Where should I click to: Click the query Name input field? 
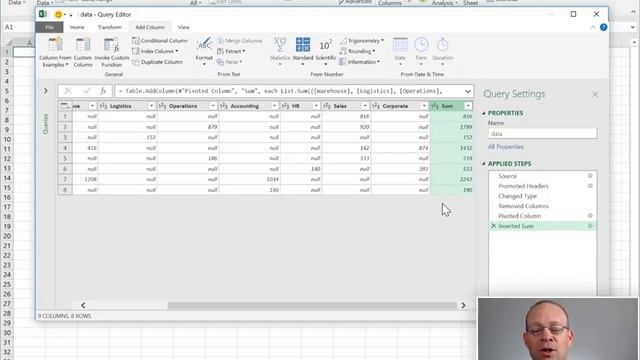542,133
